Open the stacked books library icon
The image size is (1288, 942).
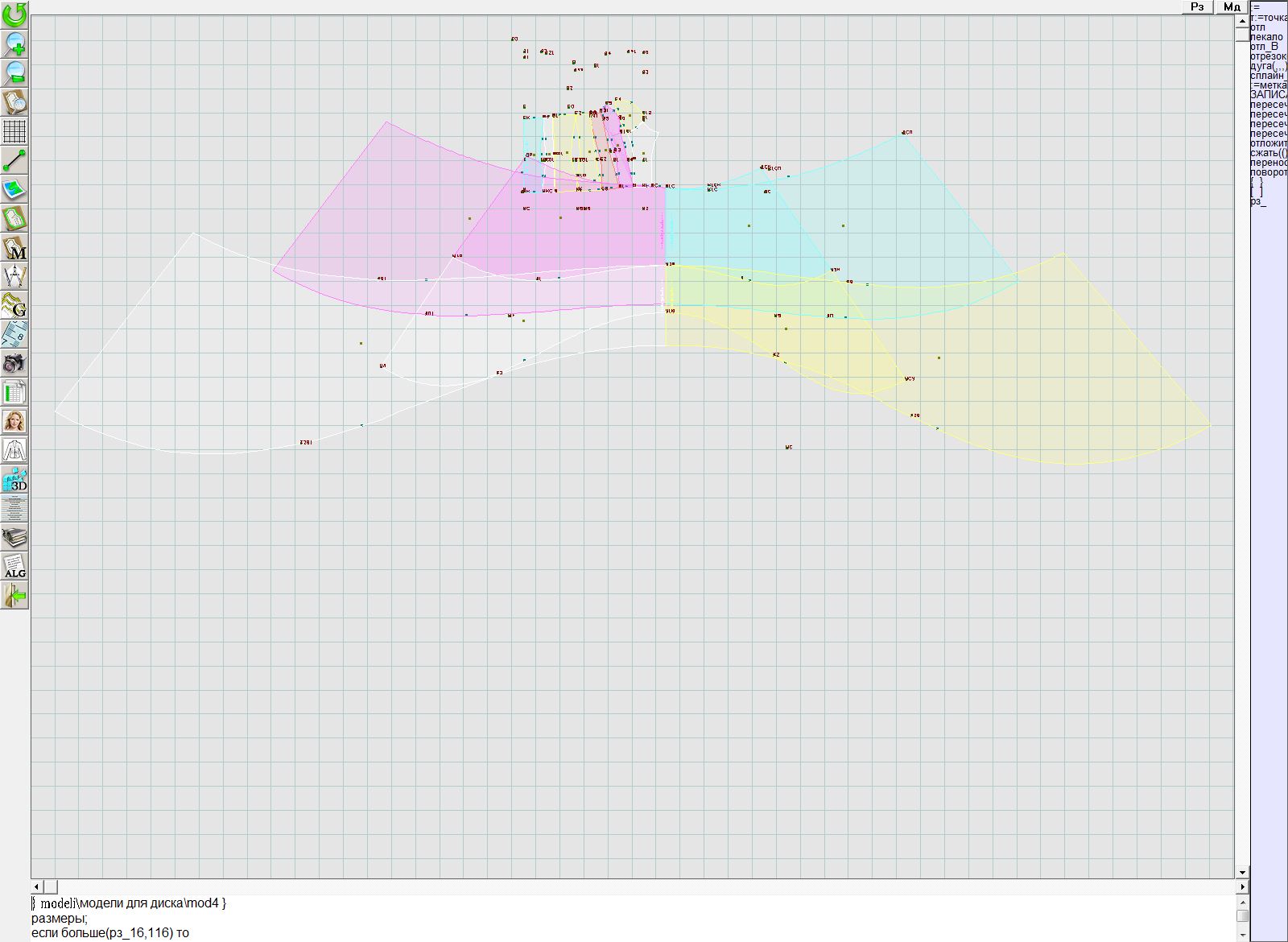coord(14,537)
